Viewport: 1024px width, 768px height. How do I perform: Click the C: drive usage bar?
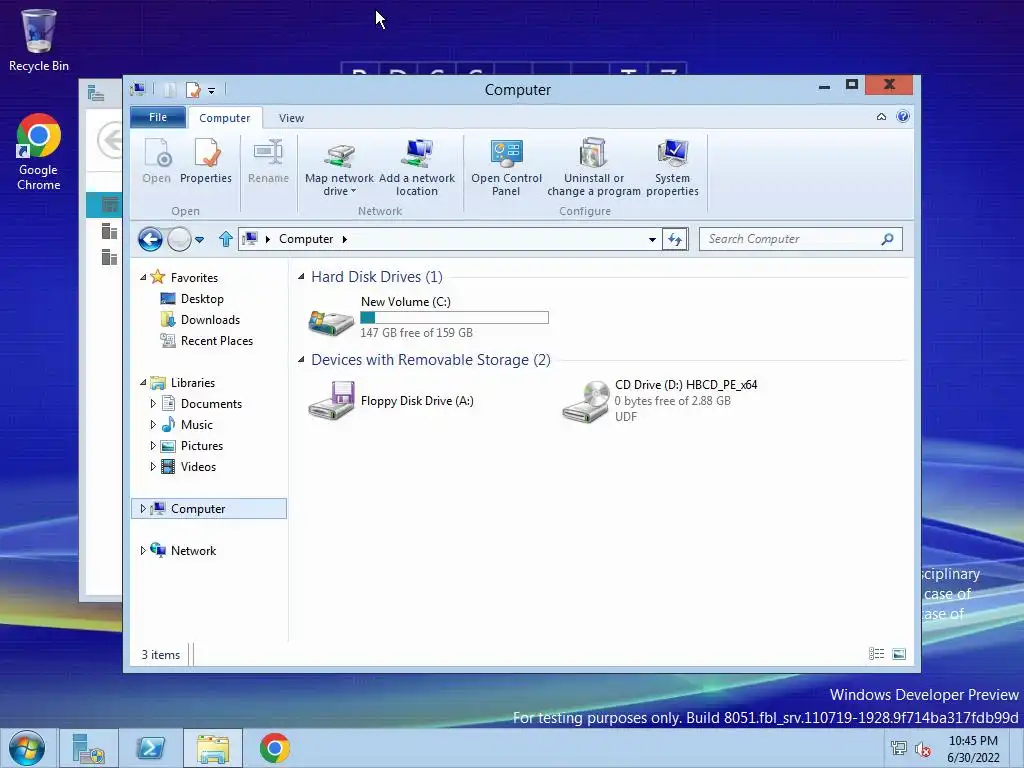[x=455, y=317]
